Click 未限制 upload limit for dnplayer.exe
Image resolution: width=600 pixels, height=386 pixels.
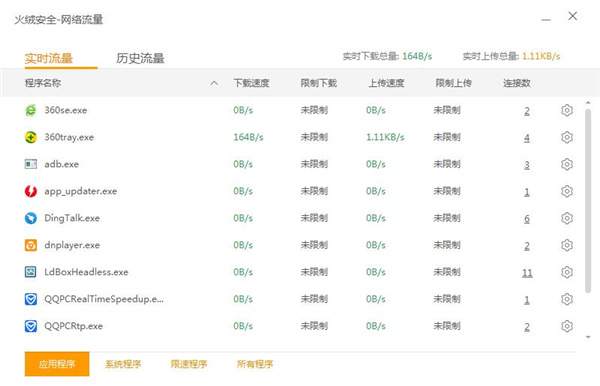[x=447, y=245]
